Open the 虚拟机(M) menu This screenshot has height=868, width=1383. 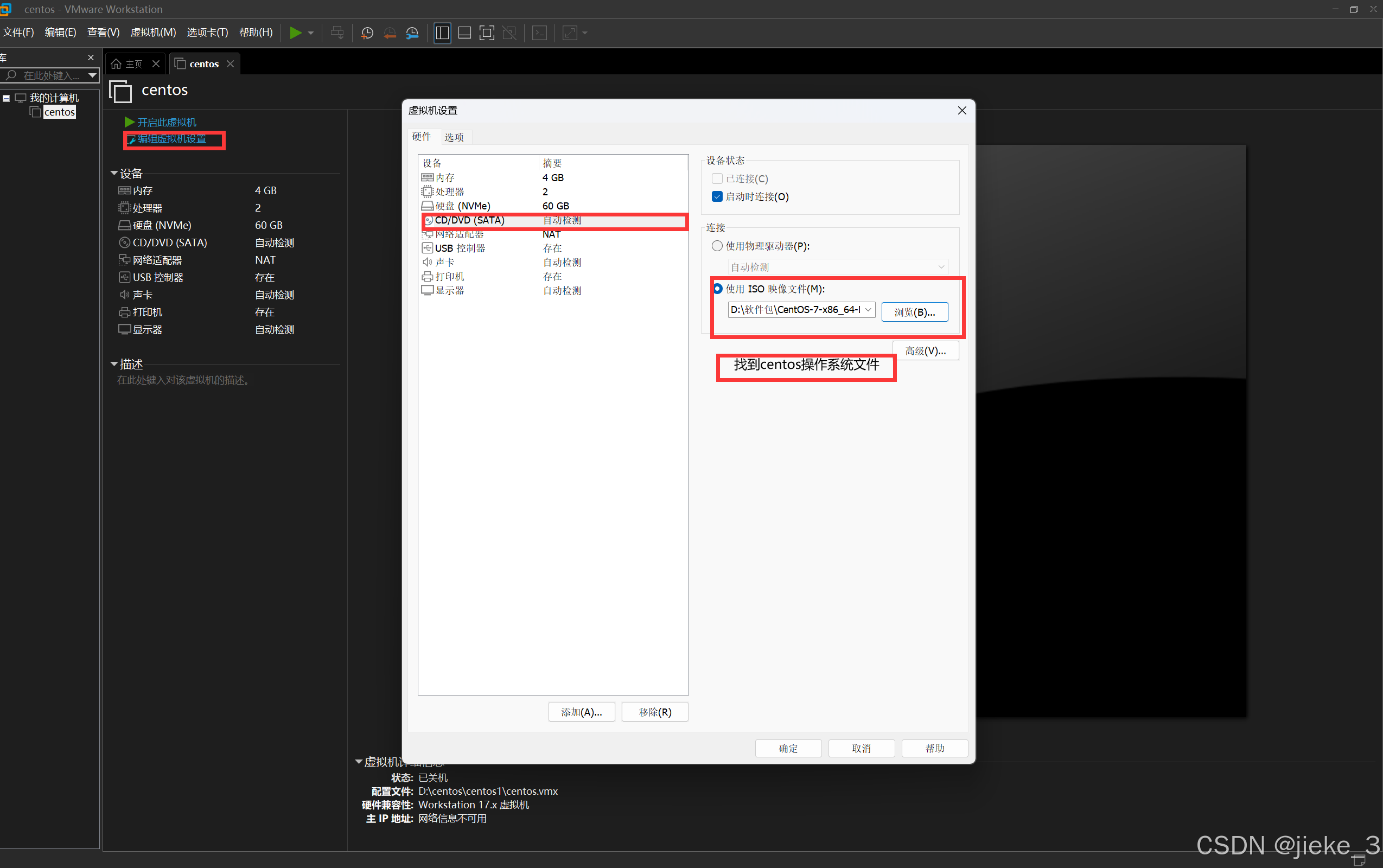[152, 33]
